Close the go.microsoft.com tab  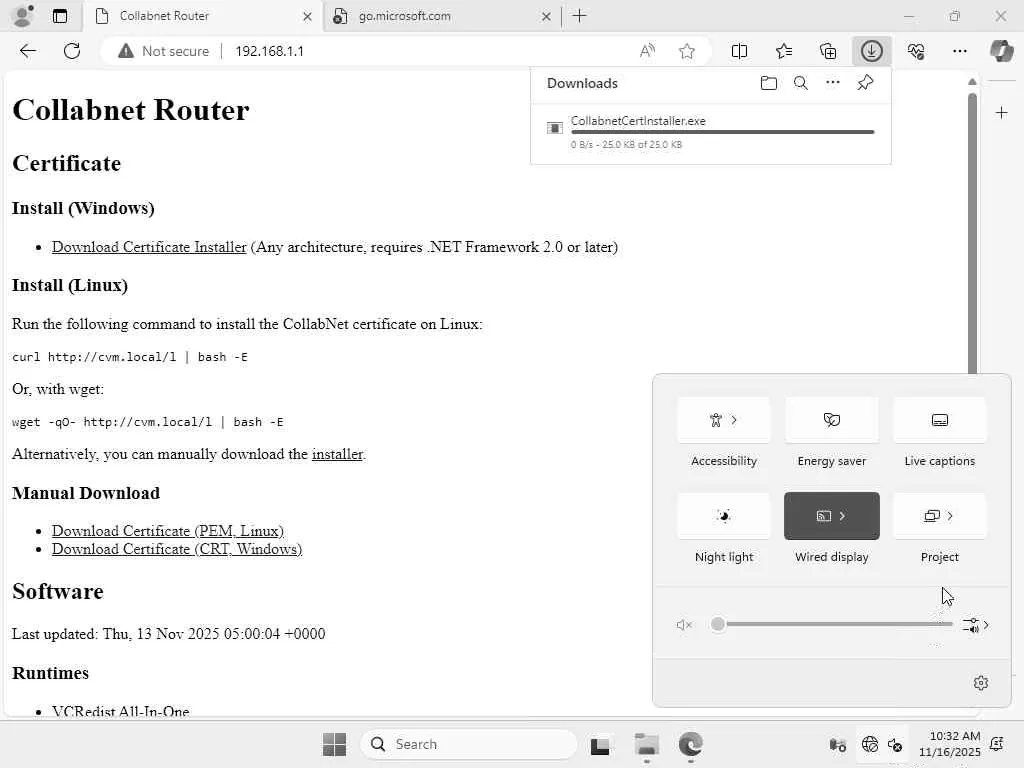pos(546,16)
